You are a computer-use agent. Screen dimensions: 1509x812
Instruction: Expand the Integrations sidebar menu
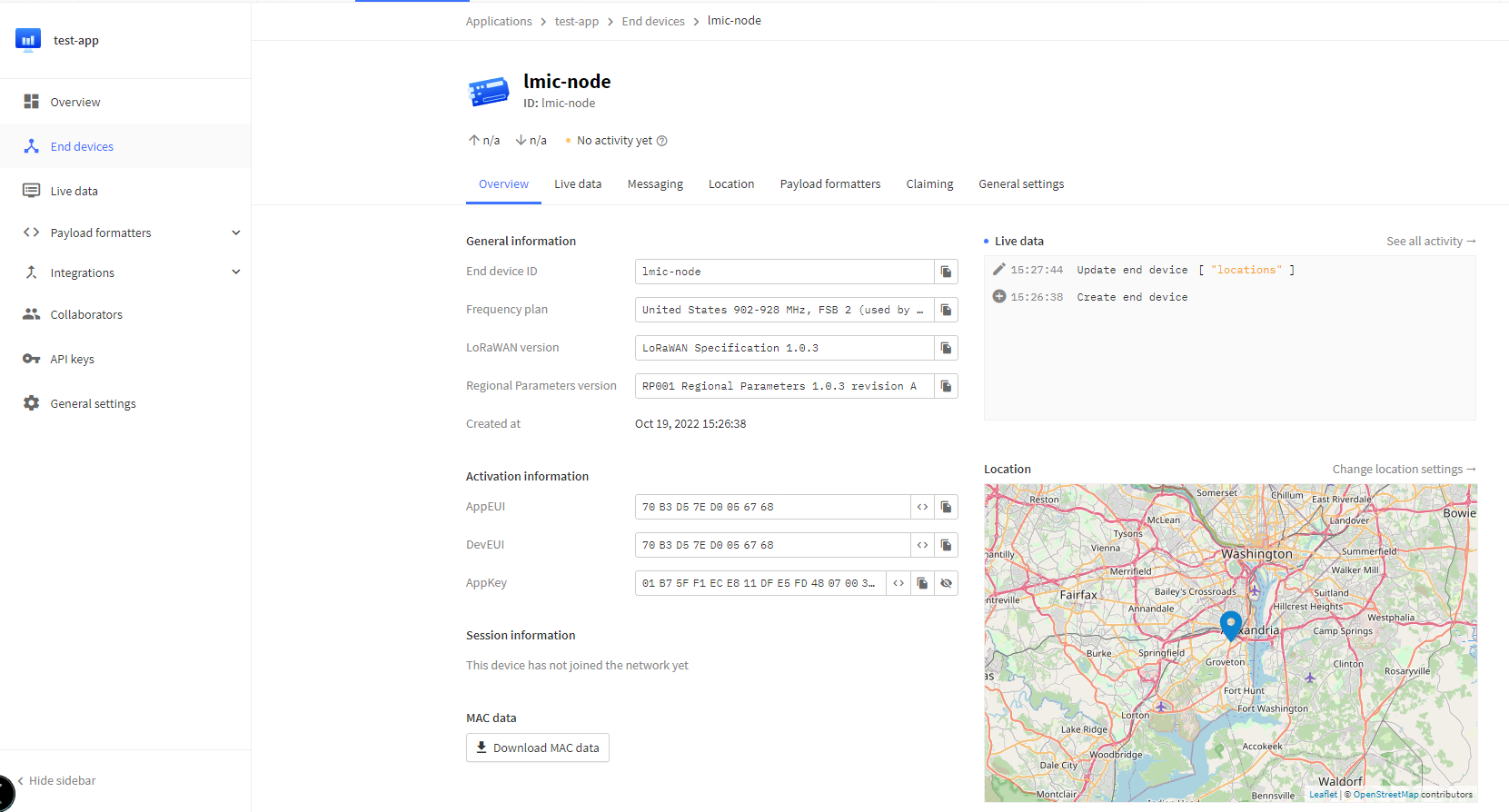235,272
